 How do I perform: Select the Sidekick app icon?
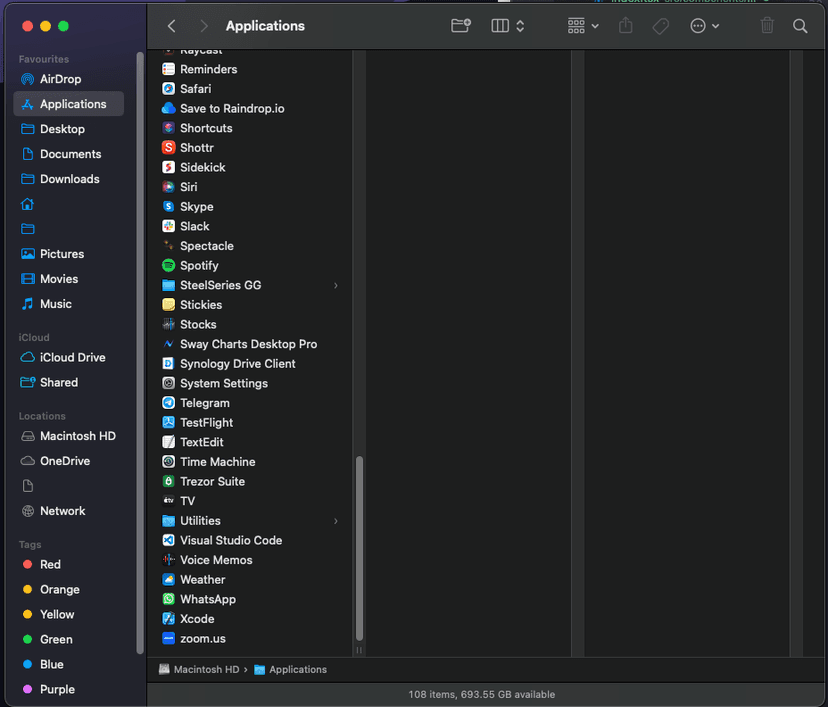168,167
